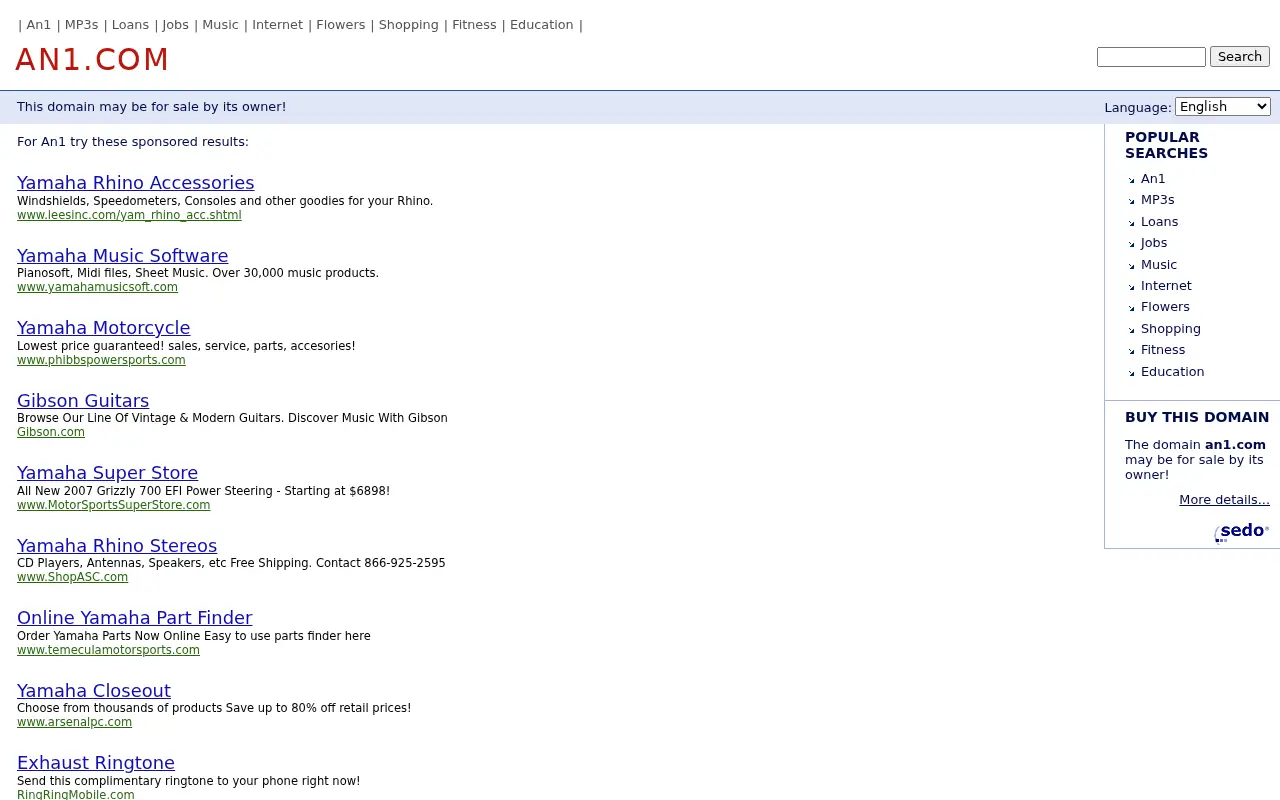Click the arrow bullet beside Jobs in sidebar

pos(1132,244)
